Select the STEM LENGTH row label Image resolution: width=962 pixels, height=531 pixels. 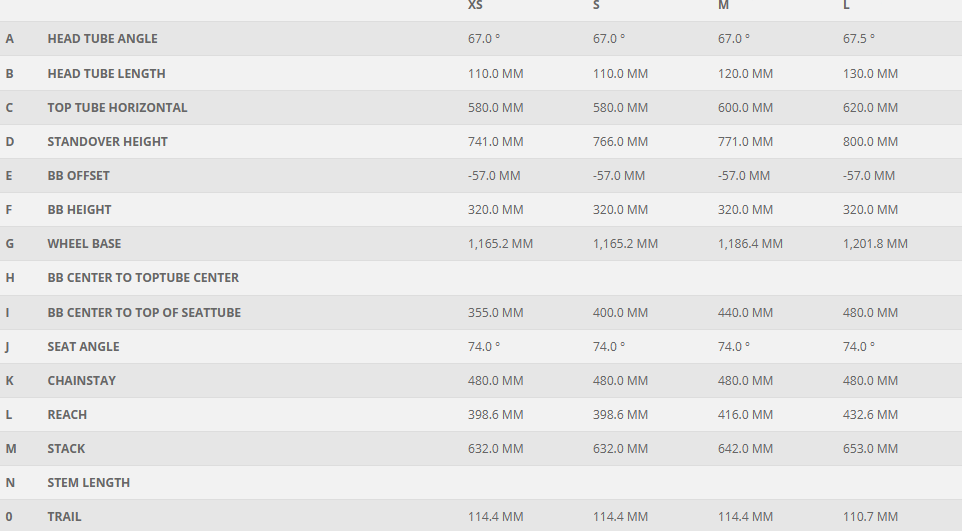[88, 483]
